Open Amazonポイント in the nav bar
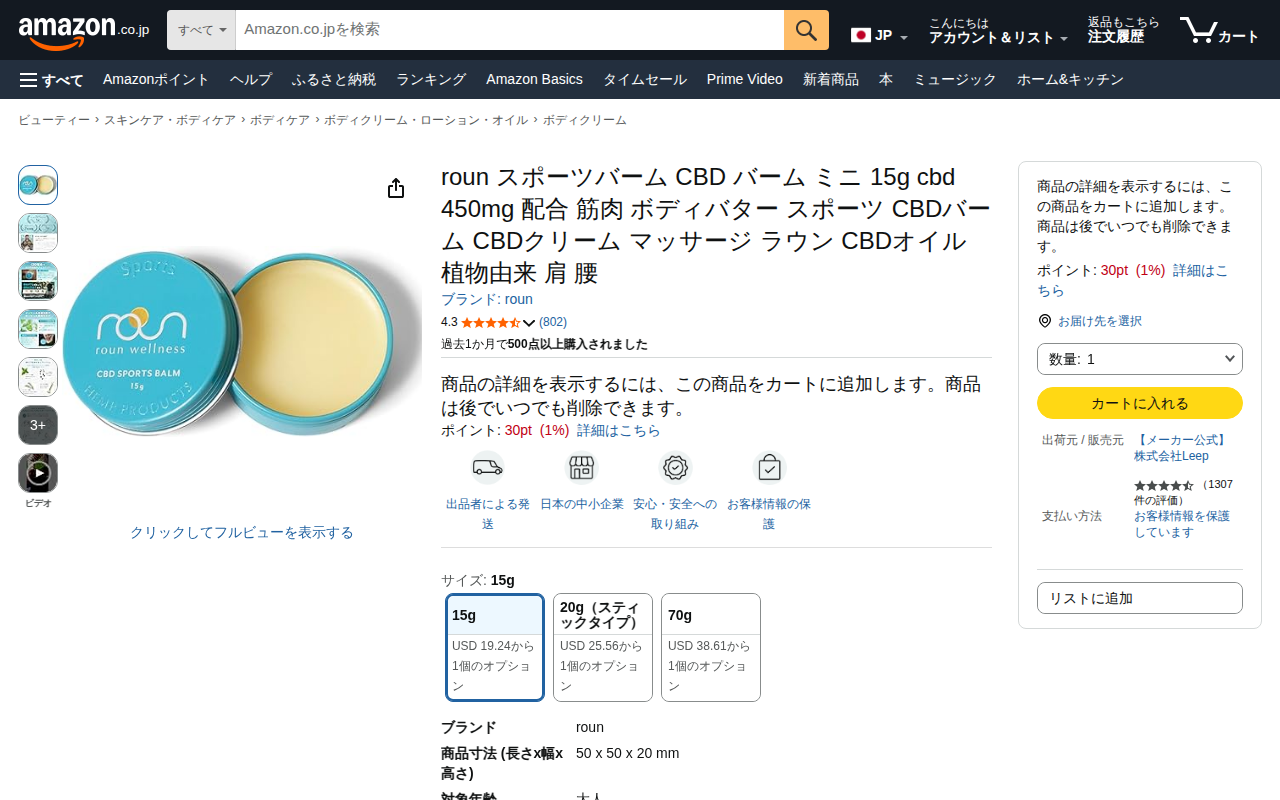This screenshot has height=800, width=1280. pos(156,80)
